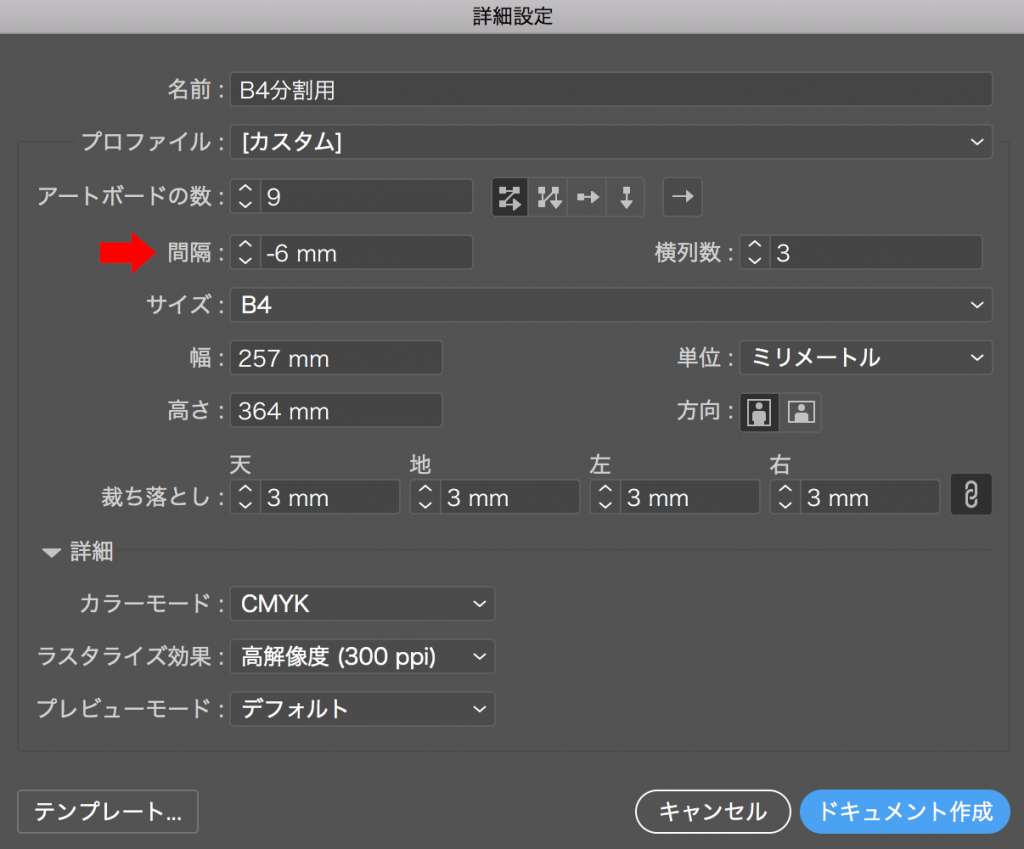1024x849 pixels.
Task: Click the right-to-left layout arrow icon
Action: click(682, 197)
